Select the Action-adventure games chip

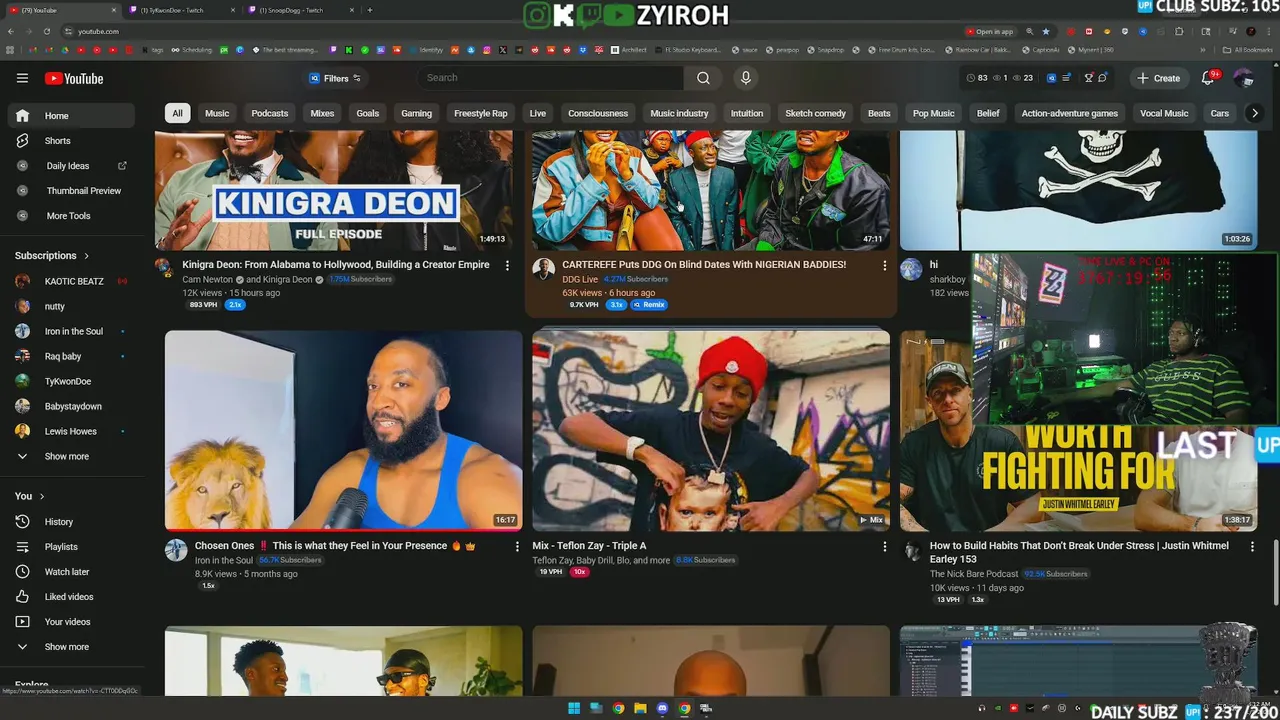(x=1069, y=113)
